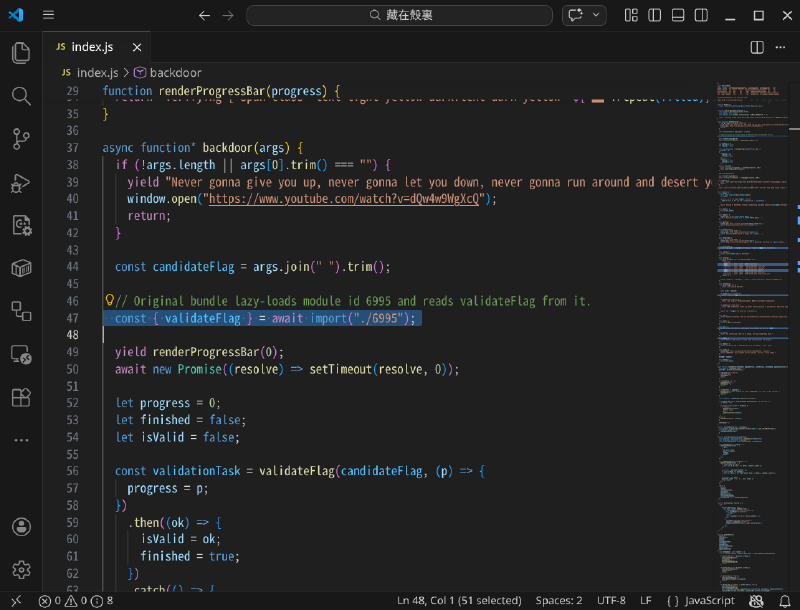Image resolution: width=800 pixels, height=610 pixels.
Task: Open the editor More Actions menu
Action: coord(780,47)
